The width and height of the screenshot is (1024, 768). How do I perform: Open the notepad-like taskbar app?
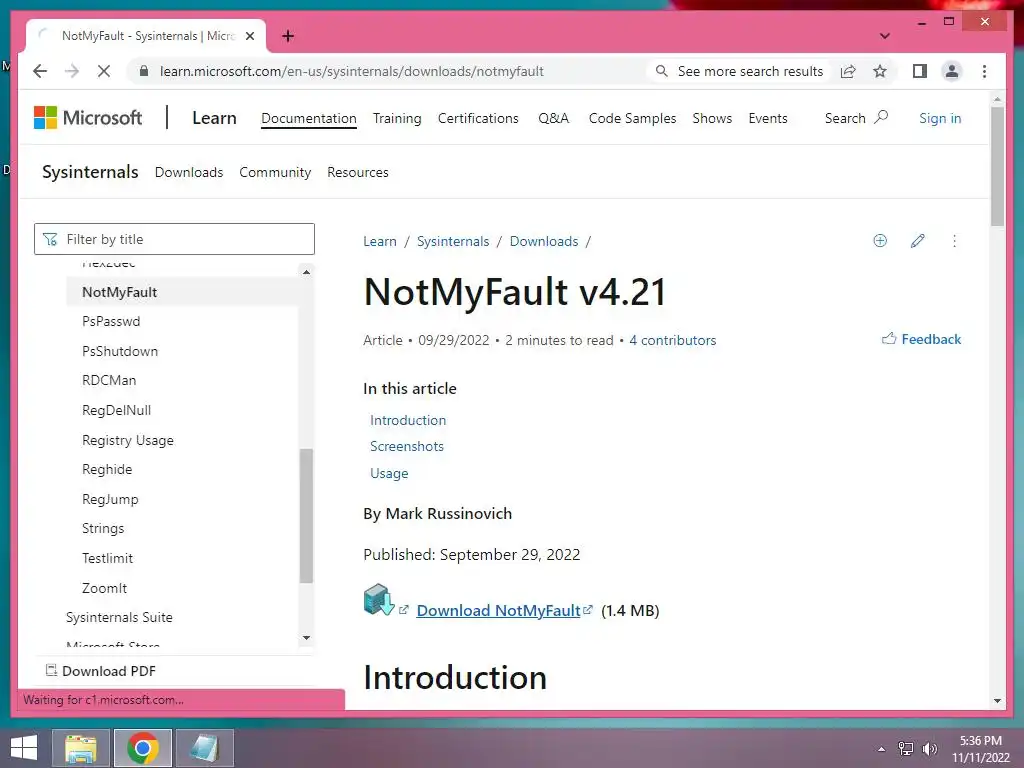[204, 748]
